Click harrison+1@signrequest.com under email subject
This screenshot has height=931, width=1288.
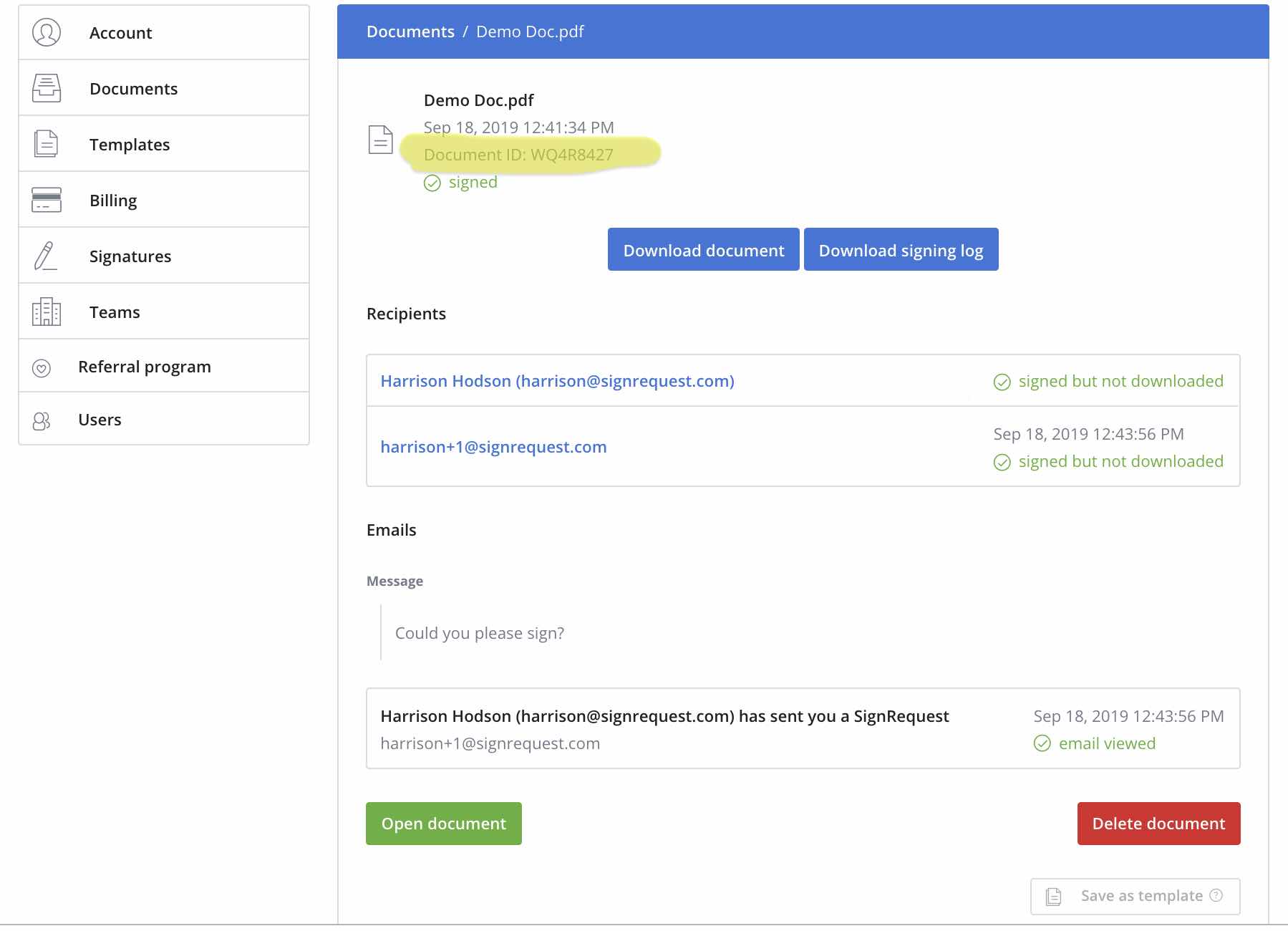[490, 743]
